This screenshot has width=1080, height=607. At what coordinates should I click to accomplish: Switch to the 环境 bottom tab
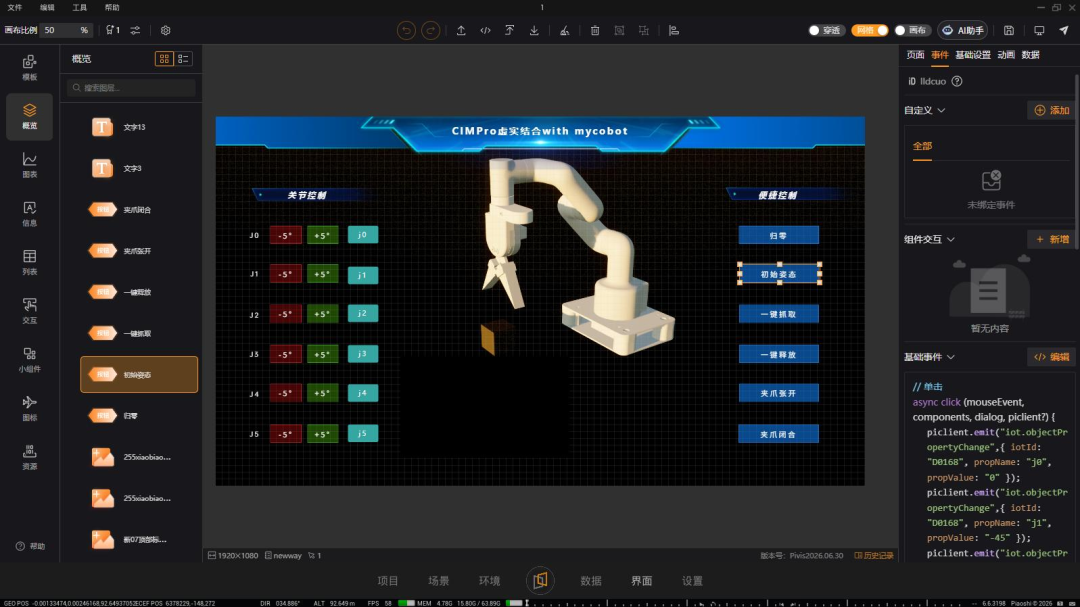pos(489,581)
